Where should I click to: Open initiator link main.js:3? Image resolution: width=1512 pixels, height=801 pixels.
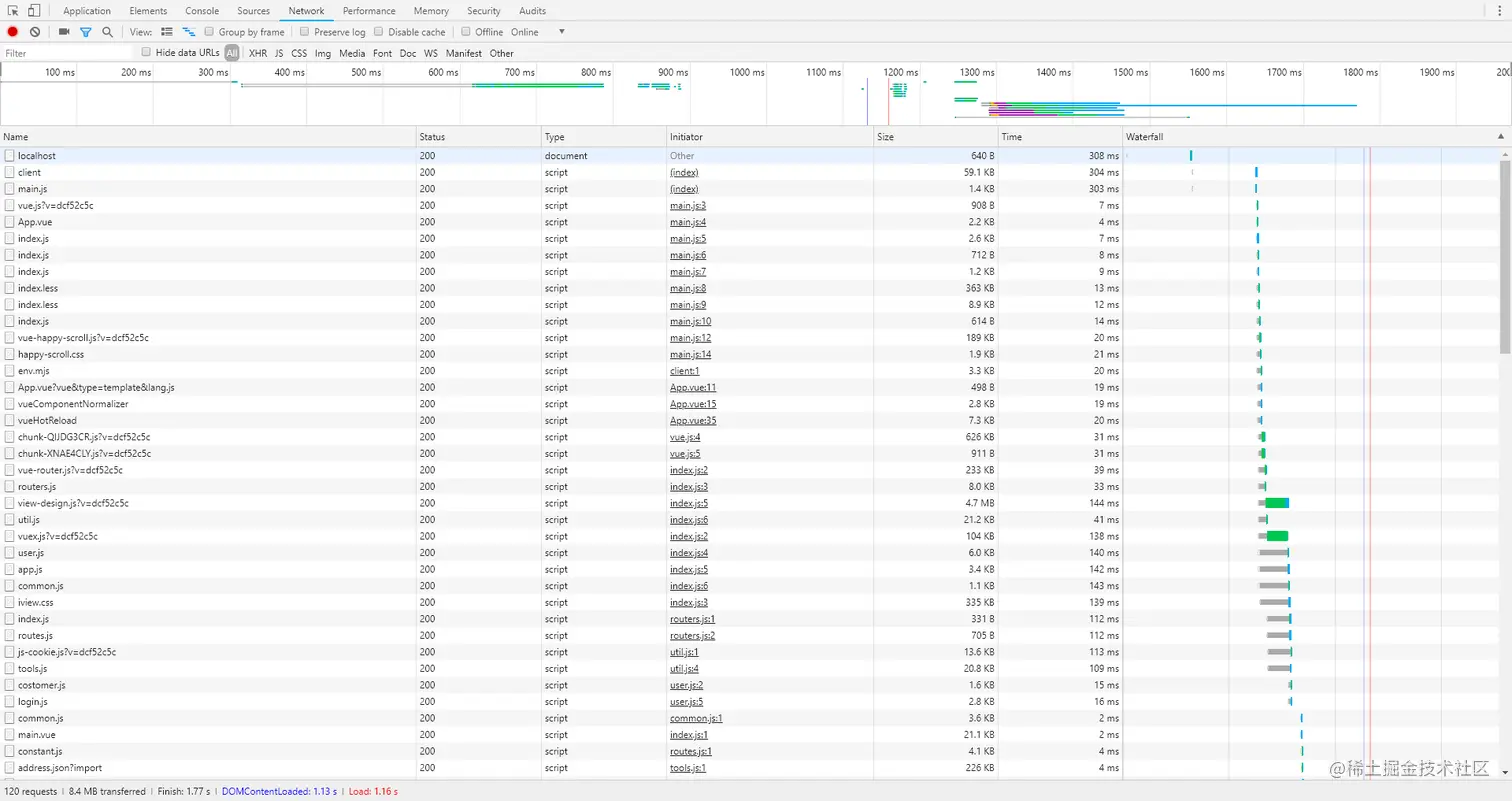[688, 205]
